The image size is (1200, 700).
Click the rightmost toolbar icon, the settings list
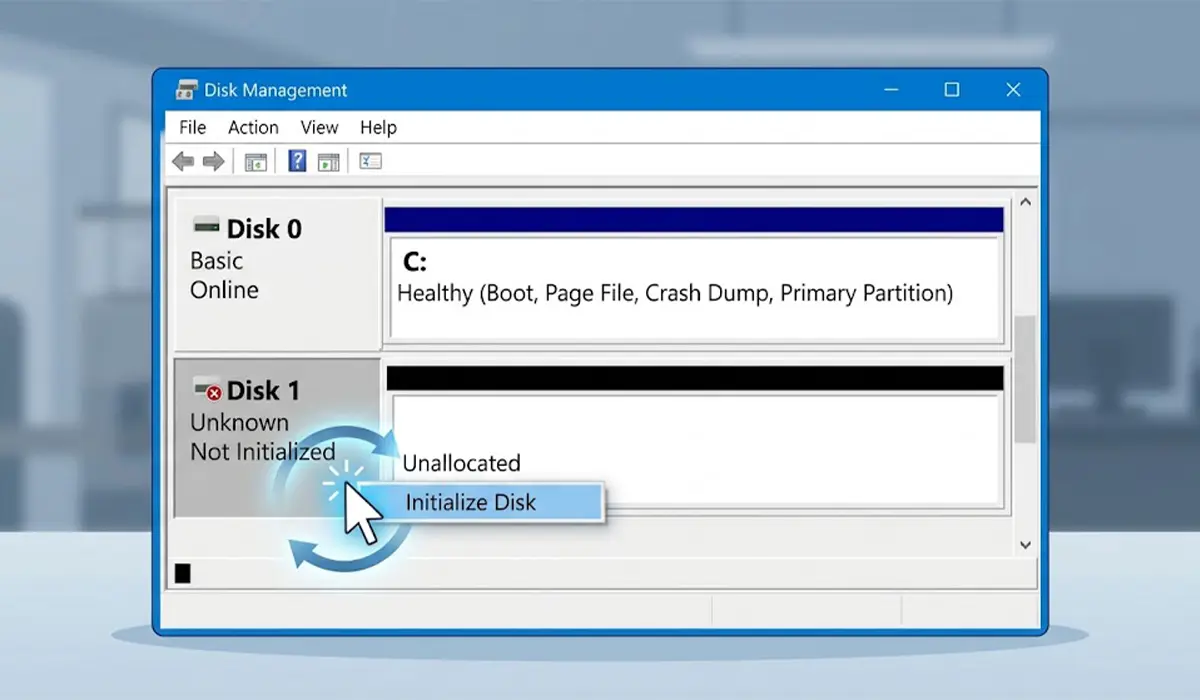(x=371, y=161)
